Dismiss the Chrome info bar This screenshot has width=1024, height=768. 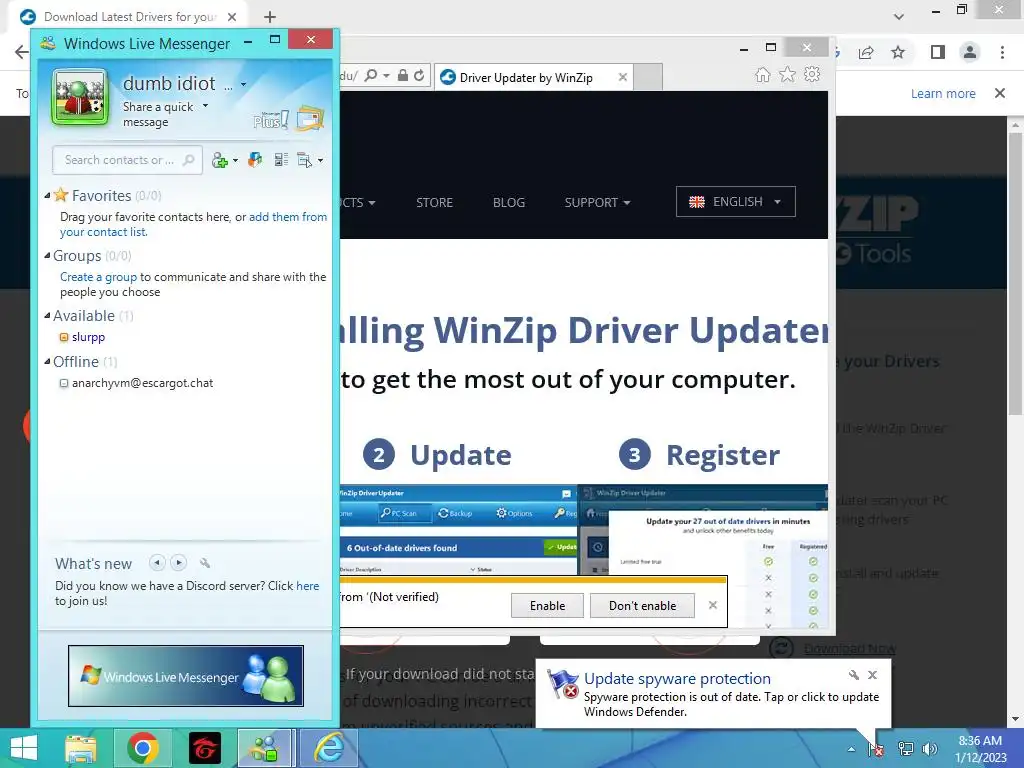pyautogui.click(x=1000, y=93)
